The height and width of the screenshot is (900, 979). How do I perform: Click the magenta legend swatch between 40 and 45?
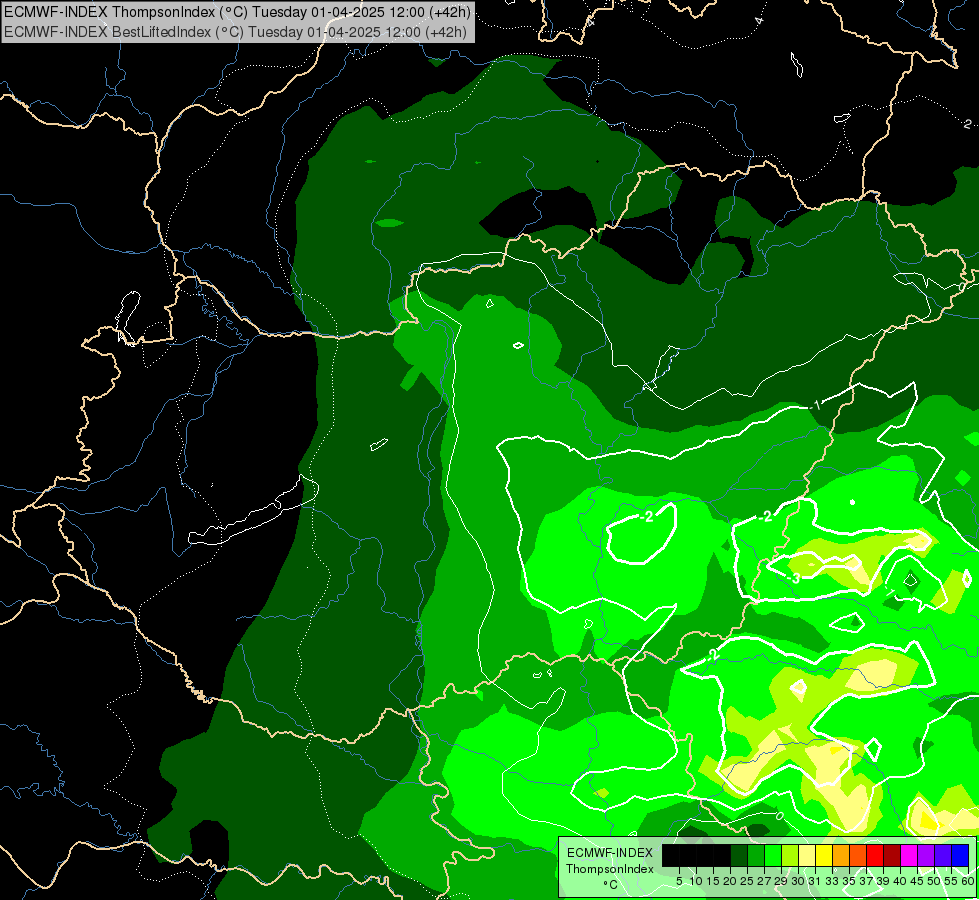click(909, 855)
